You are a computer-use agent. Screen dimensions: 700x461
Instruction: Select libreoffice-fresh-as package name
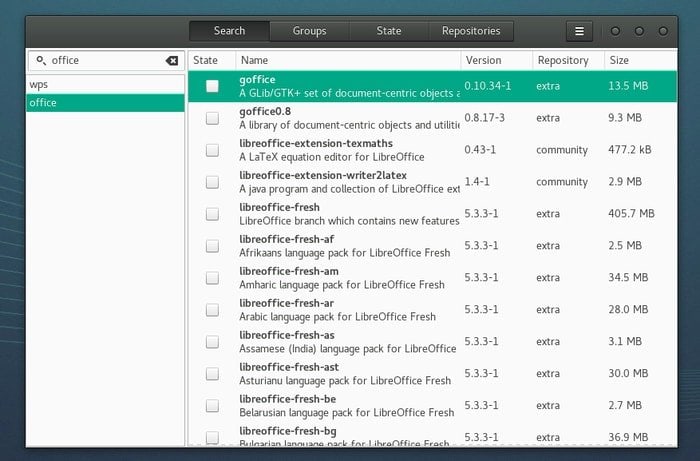click(287, 335)
